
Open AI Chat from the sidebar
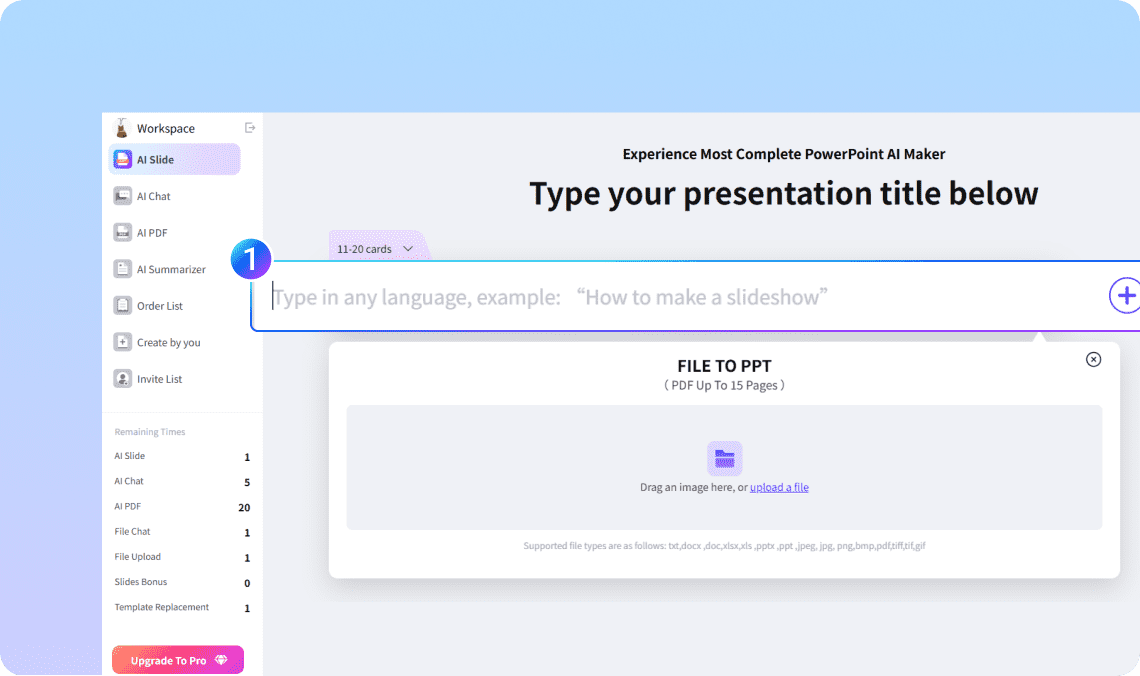coord(122,196)
